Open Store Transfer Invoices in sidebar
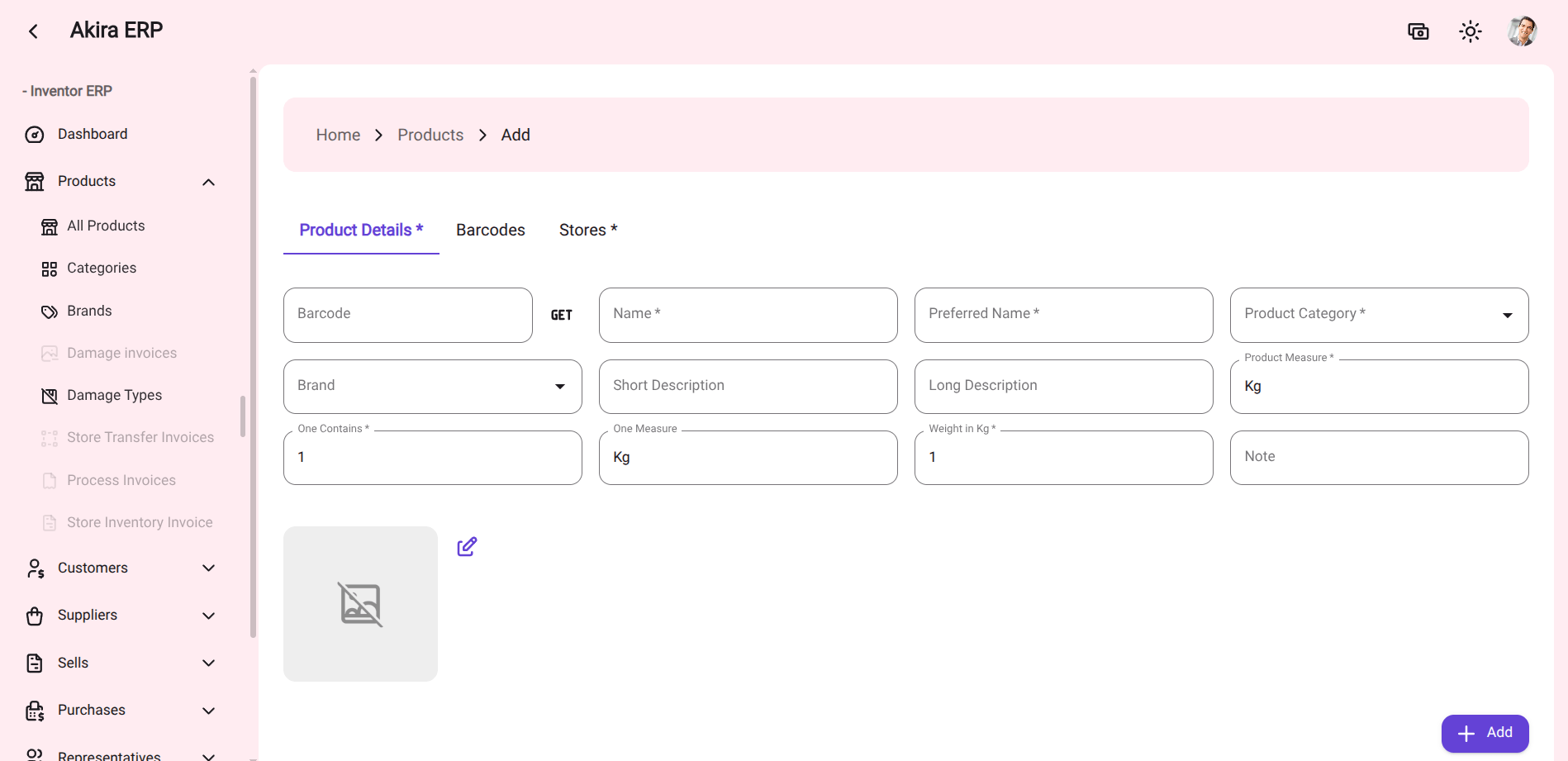 [x=140, y=437]
